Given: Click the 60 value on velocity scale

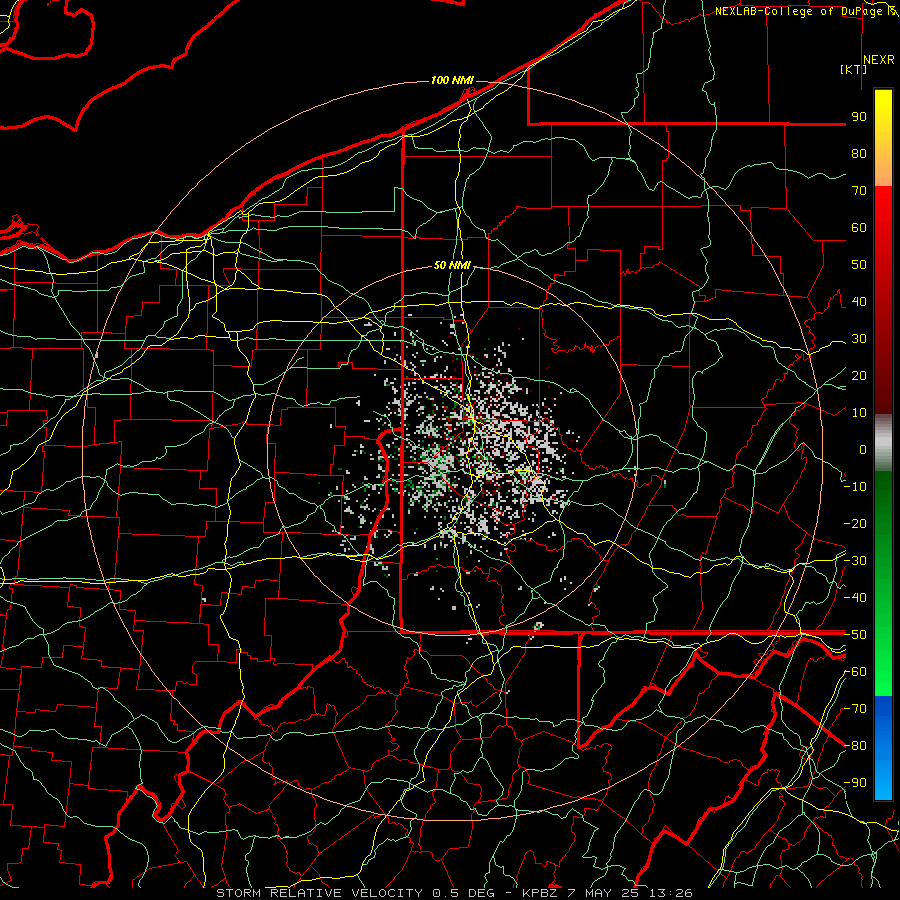Looking at the screenshot, I should point(859,227).
